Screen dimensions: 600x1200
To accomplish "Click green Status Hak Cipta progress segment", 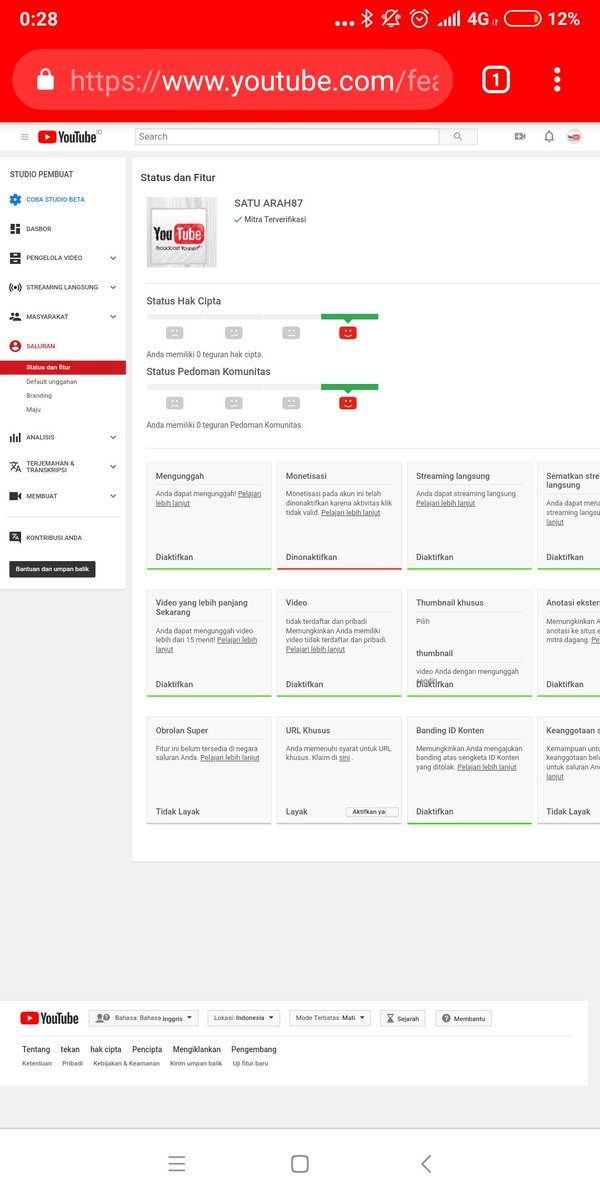I will coord(349,317).
